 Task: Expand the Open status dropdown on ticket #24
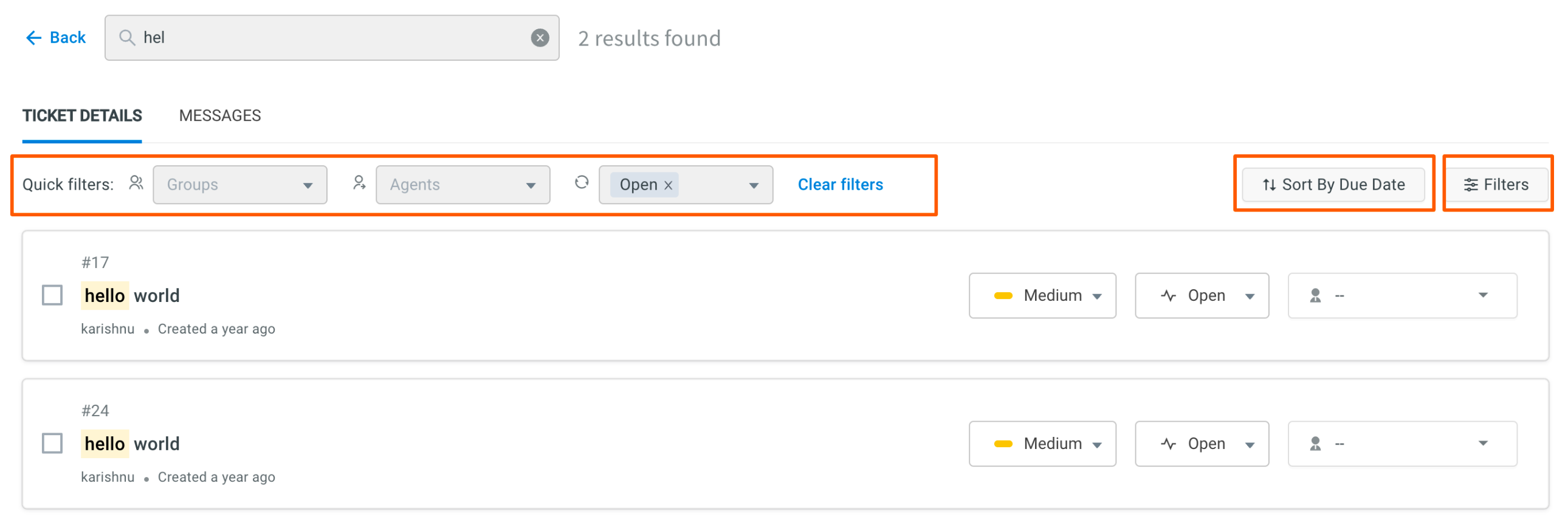[x=1202, y=444]
